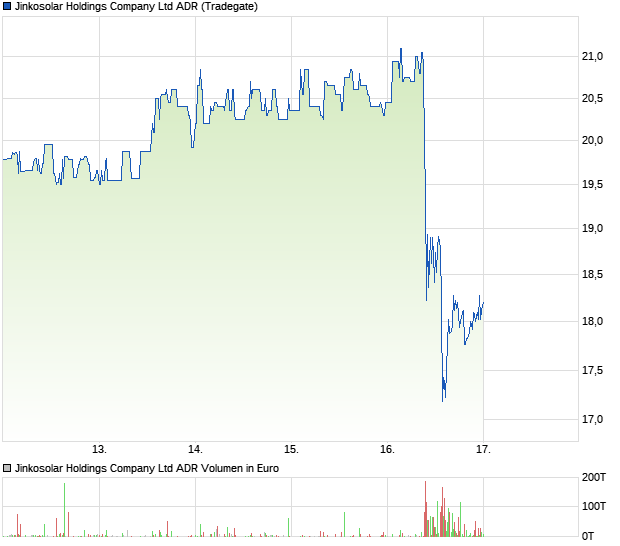
Task: Click the 19,5 price axis label
Action: click(x=592, y=184)
